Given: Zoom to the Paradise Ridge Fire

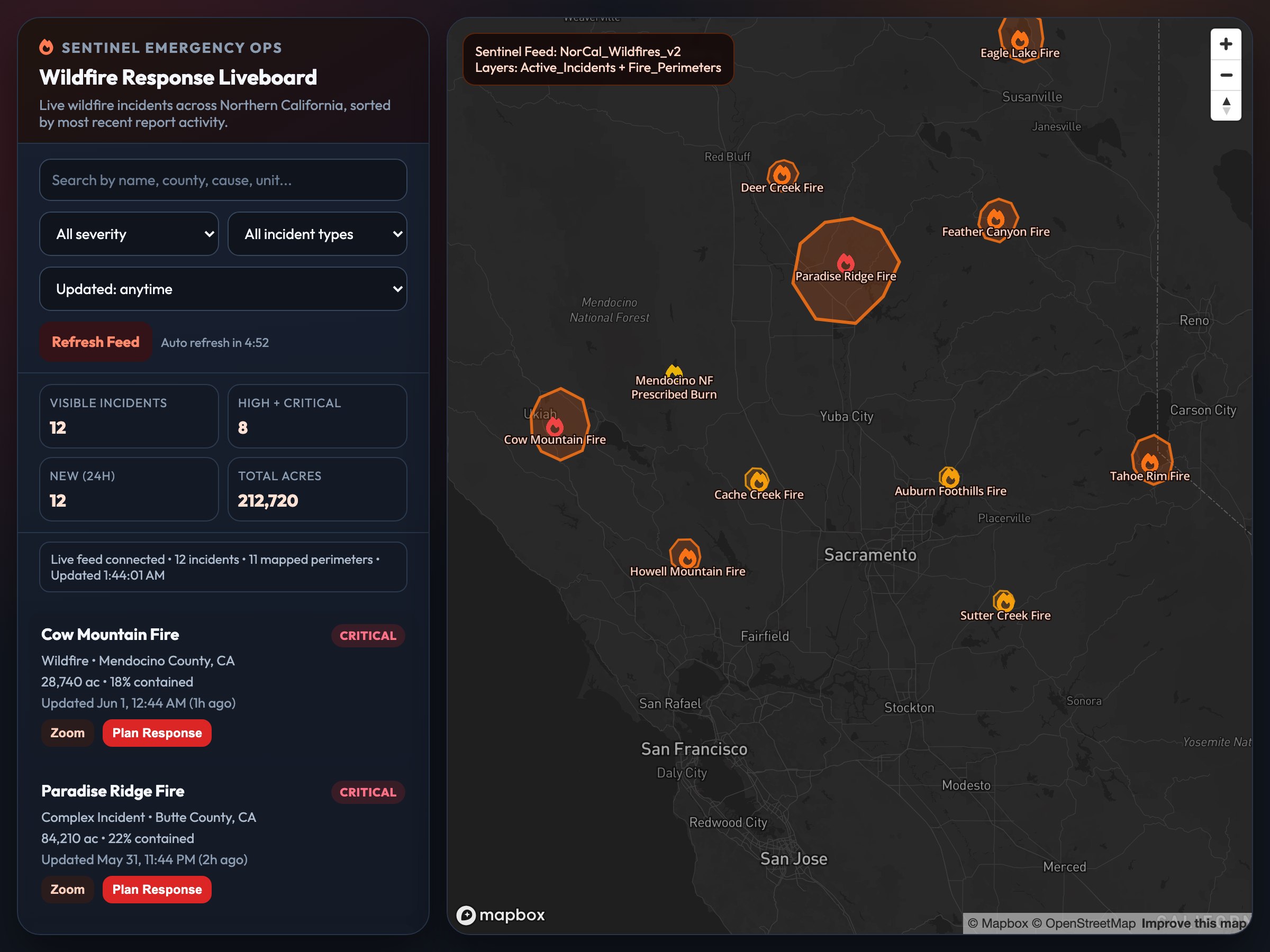Looking at the screenshot, I should pyautogui.click(x=67, y=890).
